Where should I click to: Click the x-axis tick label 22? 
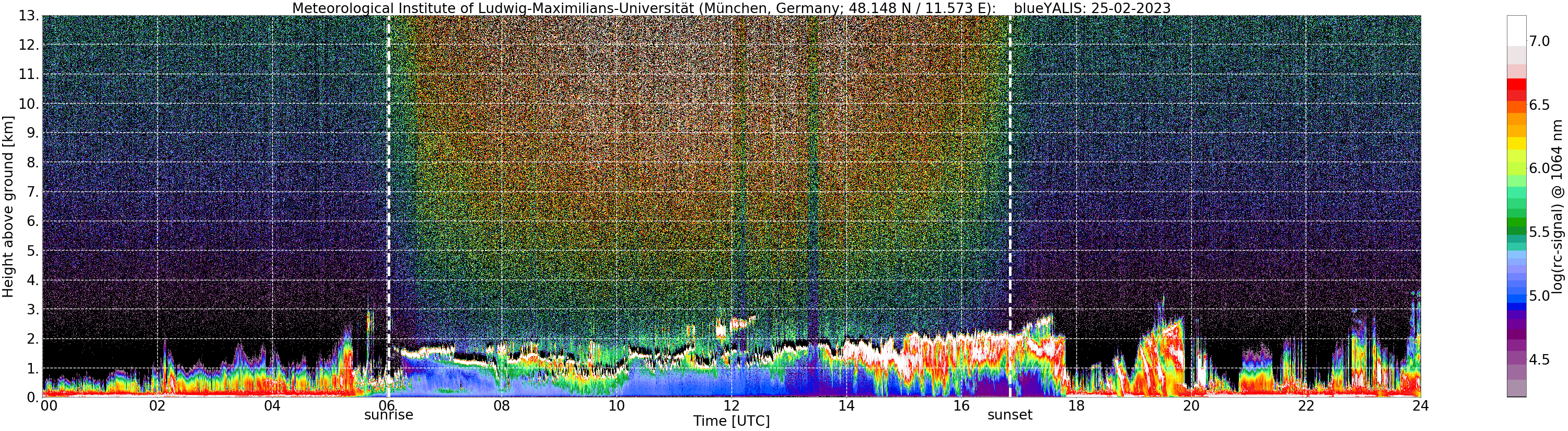[1306, 406]
